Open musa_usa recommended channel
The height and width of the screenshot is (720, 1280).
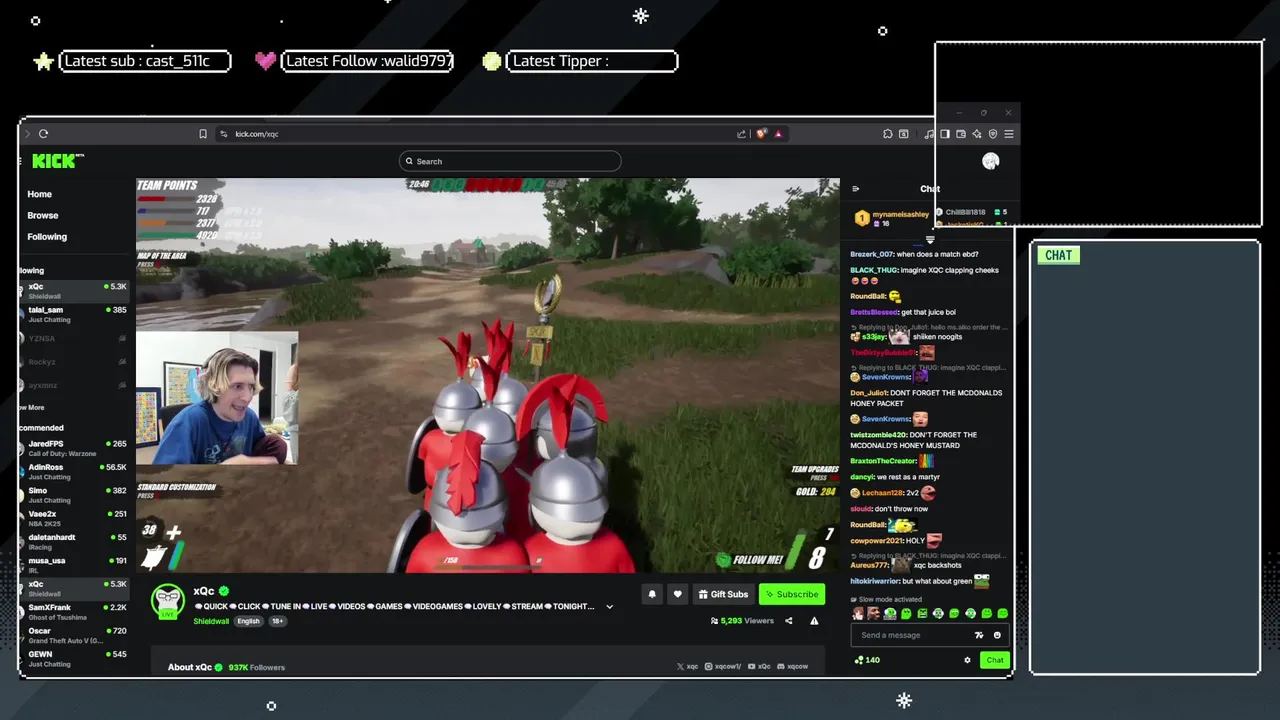75,565
